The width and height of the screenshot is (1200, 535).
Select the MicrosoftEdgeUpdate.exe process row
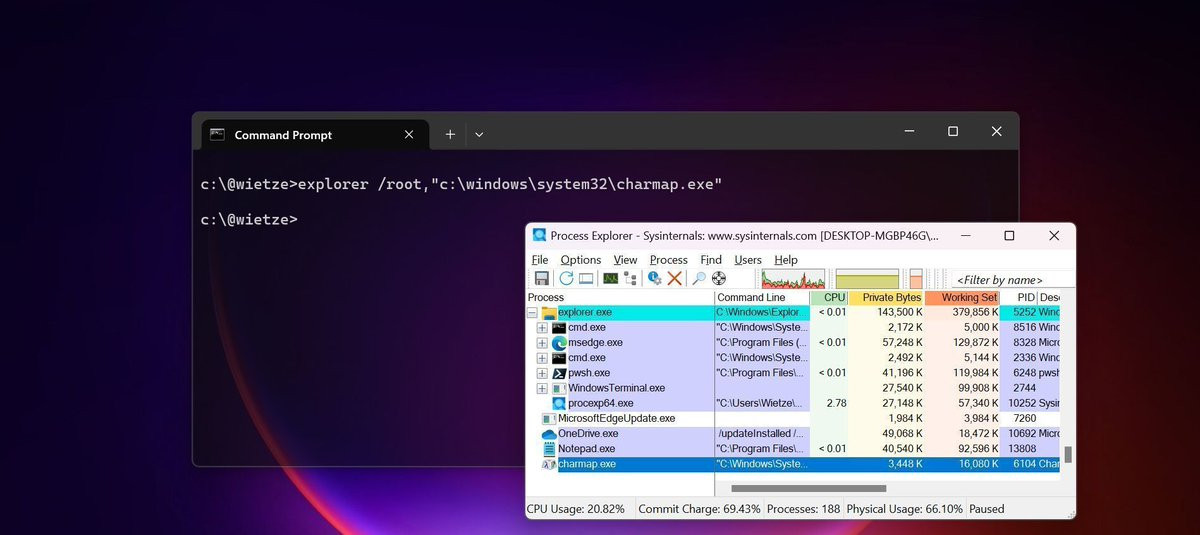[x=794, y=418]
